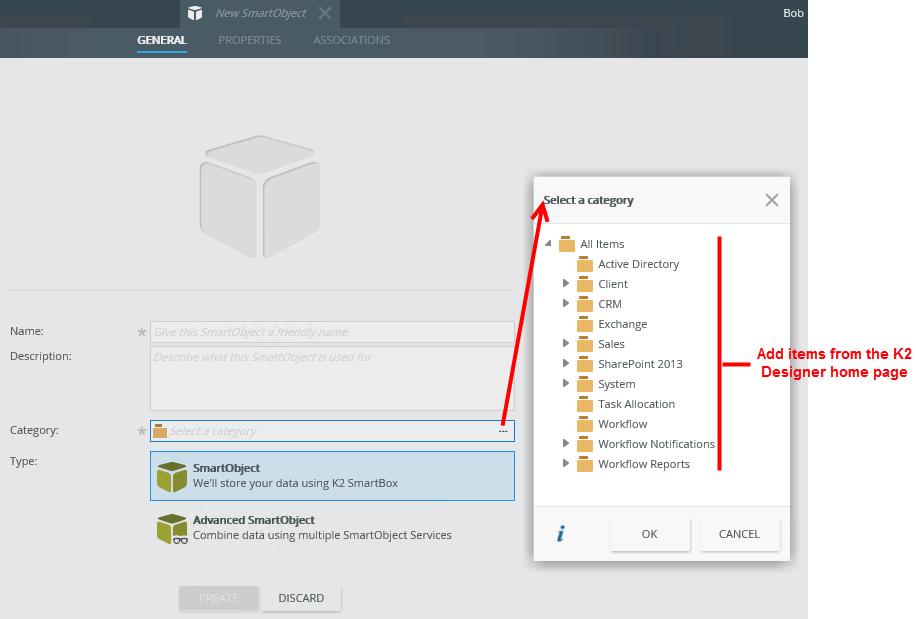This screenshot has height=619, width=916.
Task: Select the System folder icon
Action: pyautogui.click(x=585, y=384)
